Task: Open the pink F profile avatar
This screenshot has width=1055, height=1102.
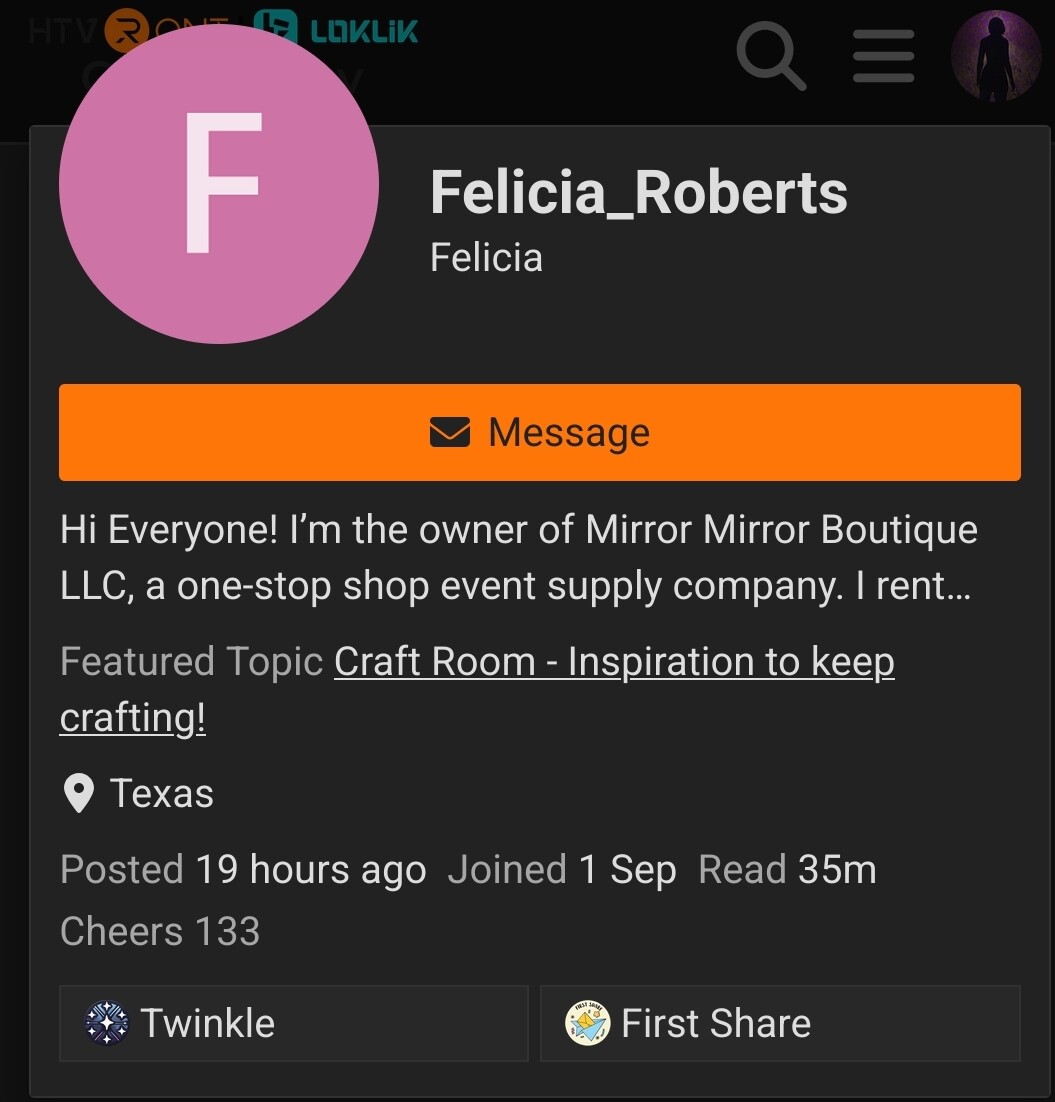Action: [x=219, y=184]
